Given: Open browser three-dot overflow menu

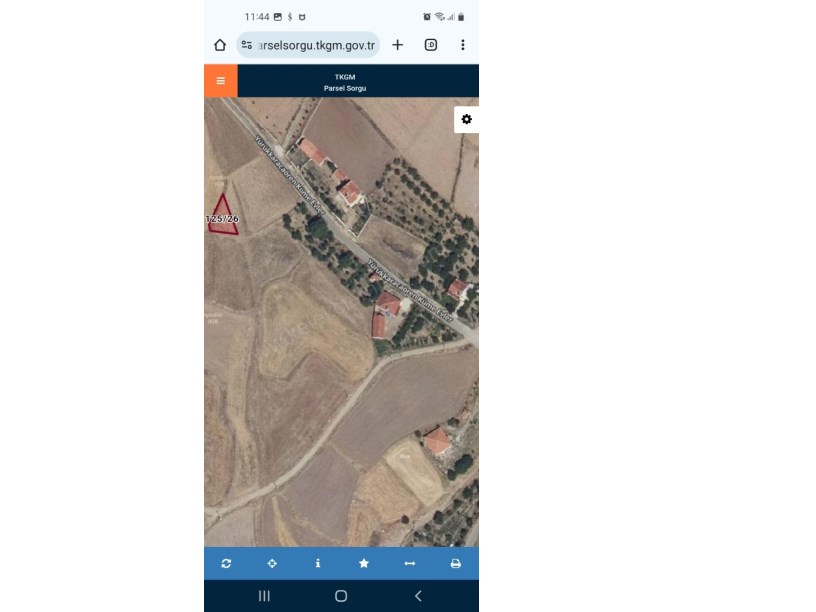Looking at the screenshot, I should click(463, 45).
